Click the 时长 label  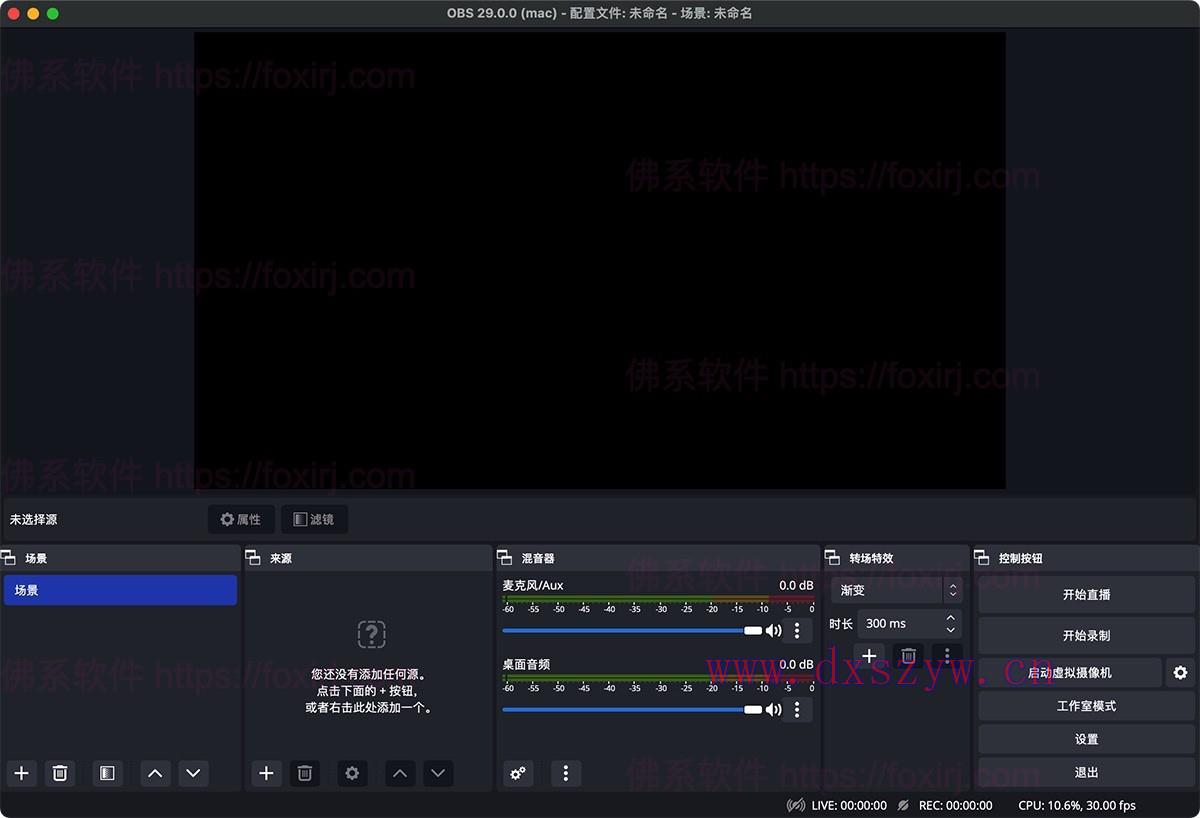pos(841,623)
